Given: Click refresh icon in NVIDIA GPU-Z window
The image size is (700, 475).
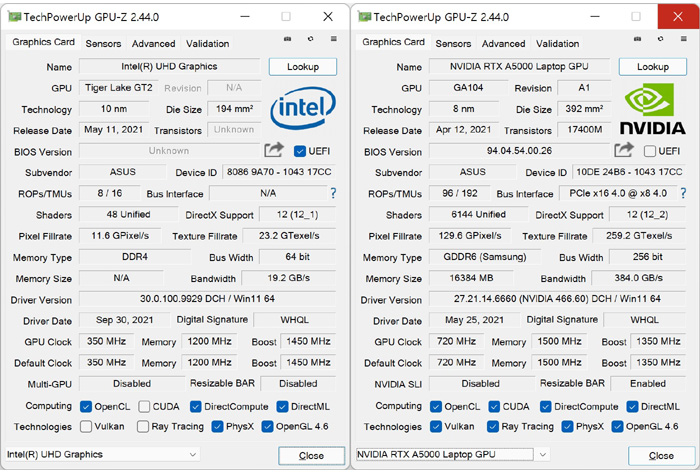Looking at the screenshot, I should [x=660, y=39].
